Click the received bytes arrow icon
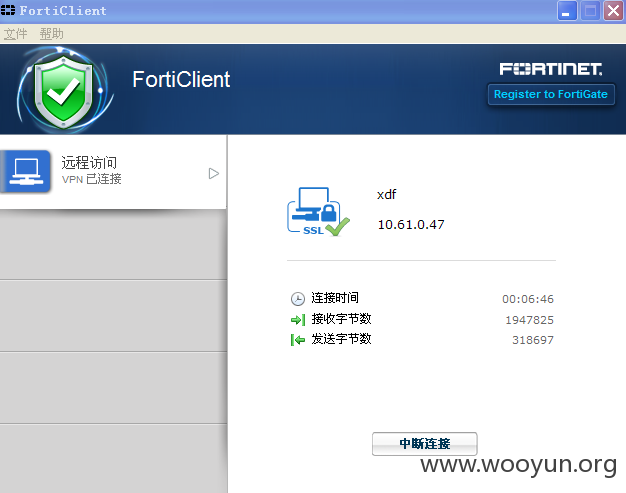The height and width of the screenshot is (493, 626). (x=297, y=319)
